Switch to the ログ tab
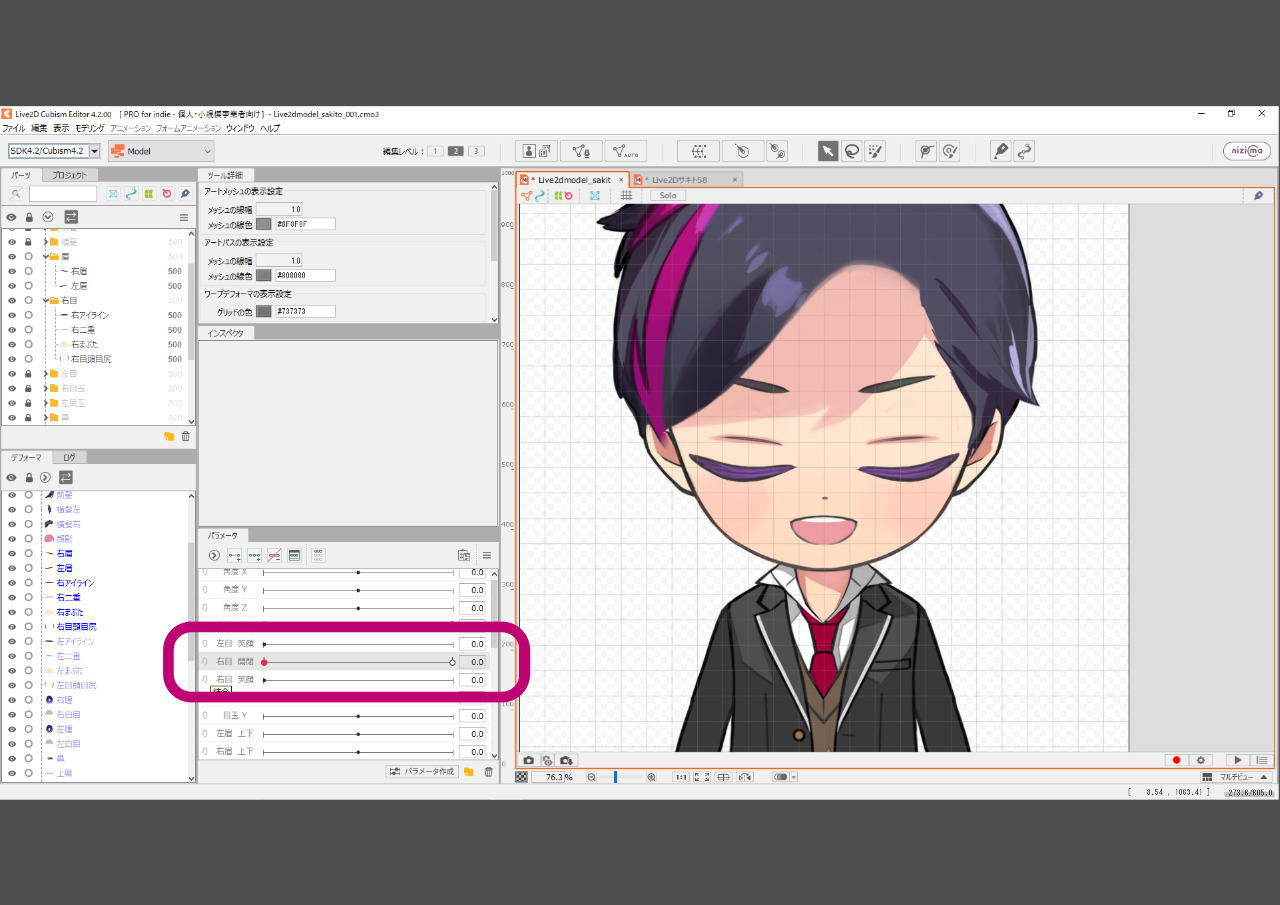1280x905 pixels. pos(69,457)
